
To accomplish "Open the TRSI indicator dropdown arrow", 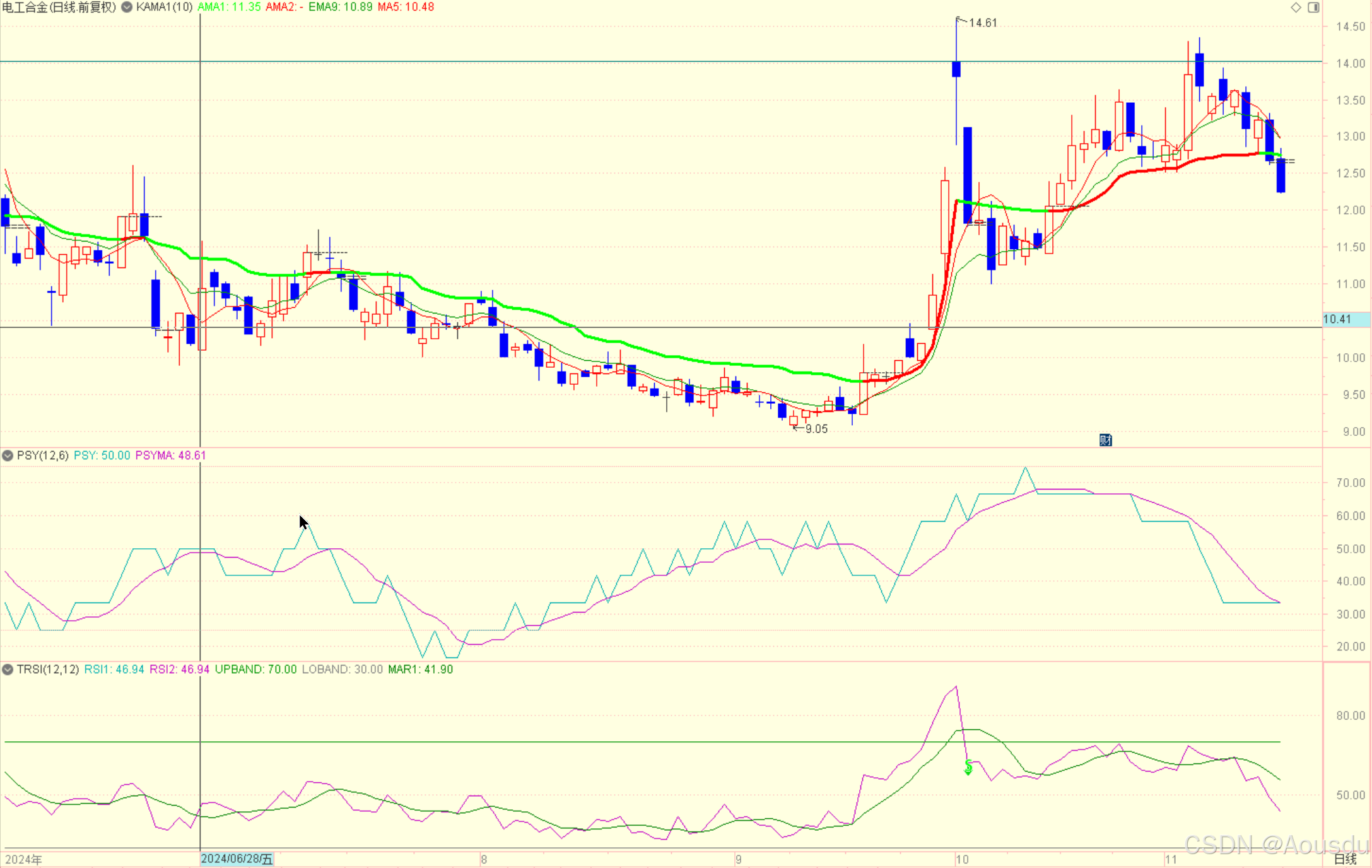I will click(x=8, y=669).
